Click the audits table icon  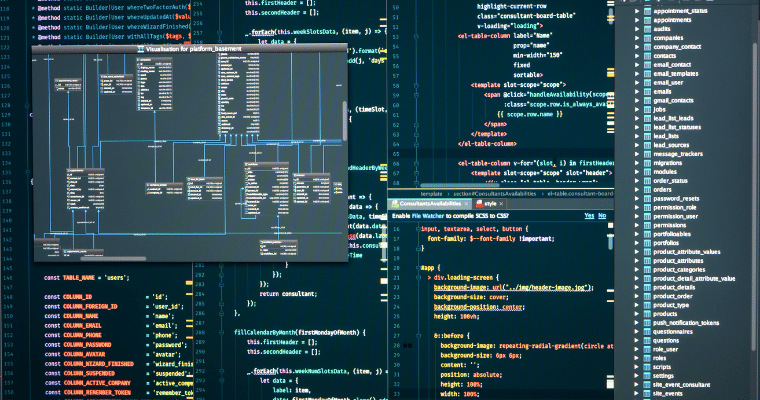coord(647,29)
